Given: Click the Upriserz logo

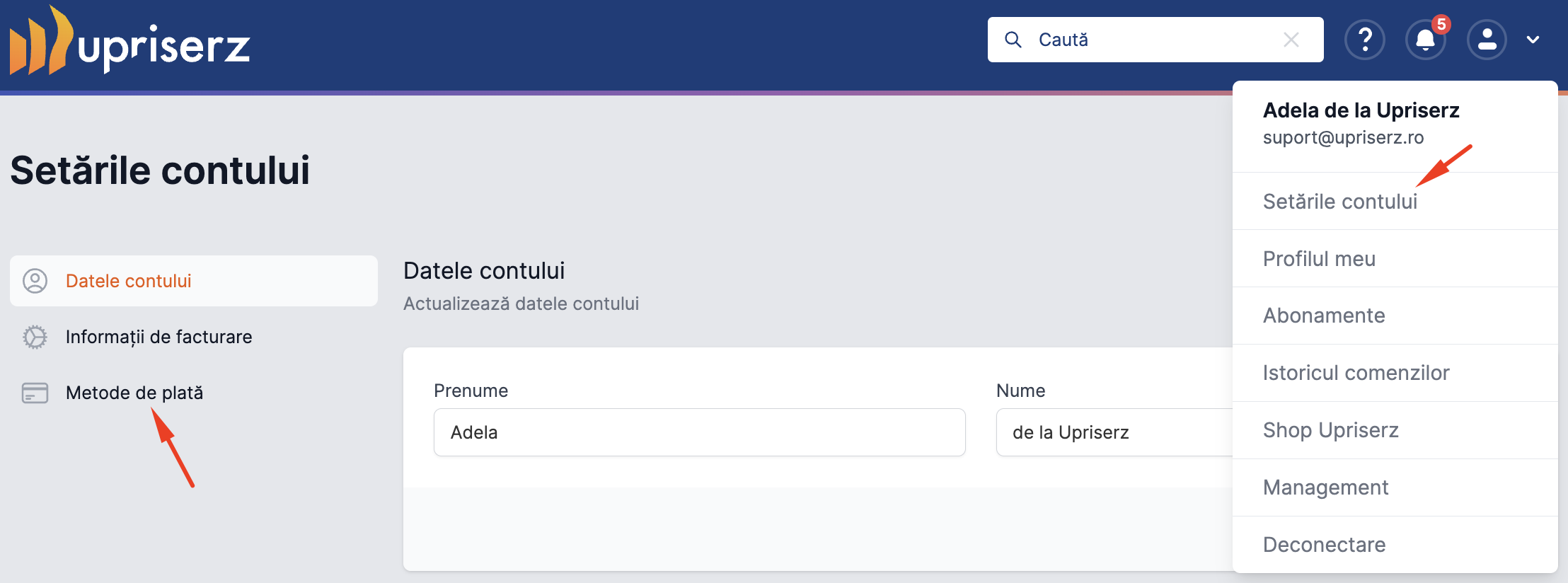Looking at the screenshot, I should point(129,40).
